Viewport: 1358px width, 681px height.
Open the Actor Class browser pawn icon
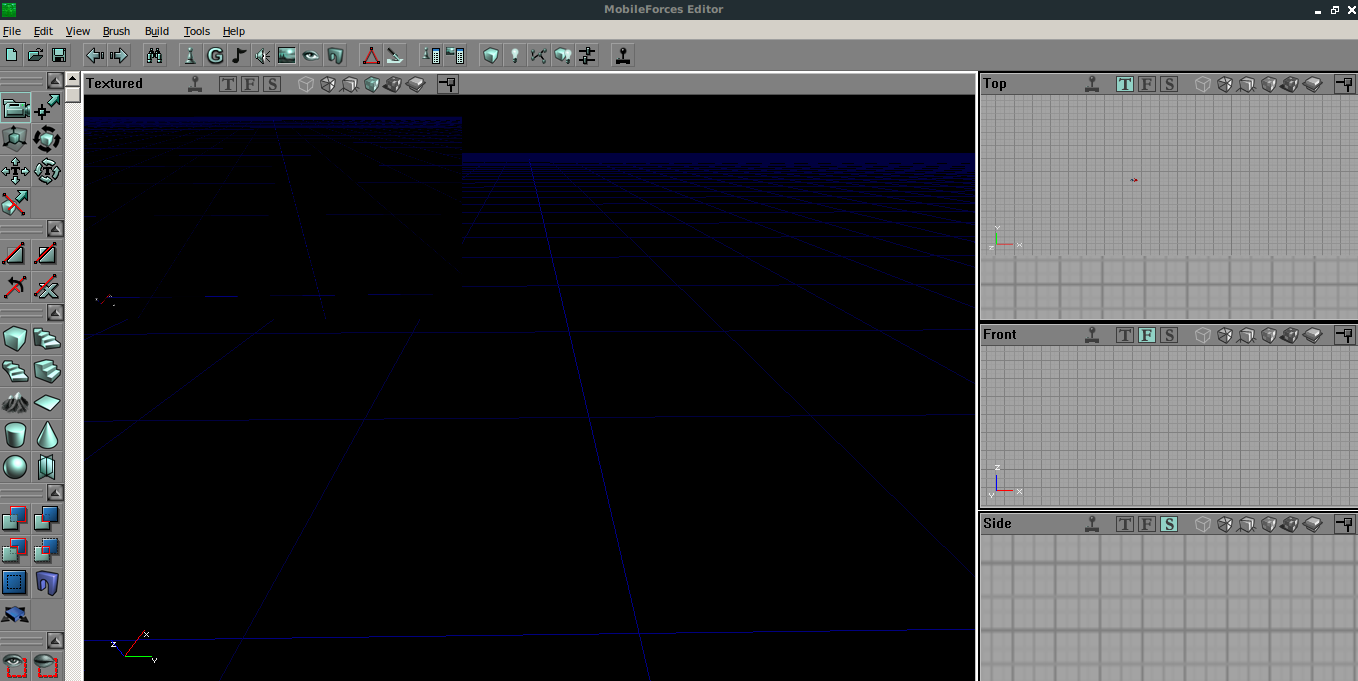click(190, 55)
